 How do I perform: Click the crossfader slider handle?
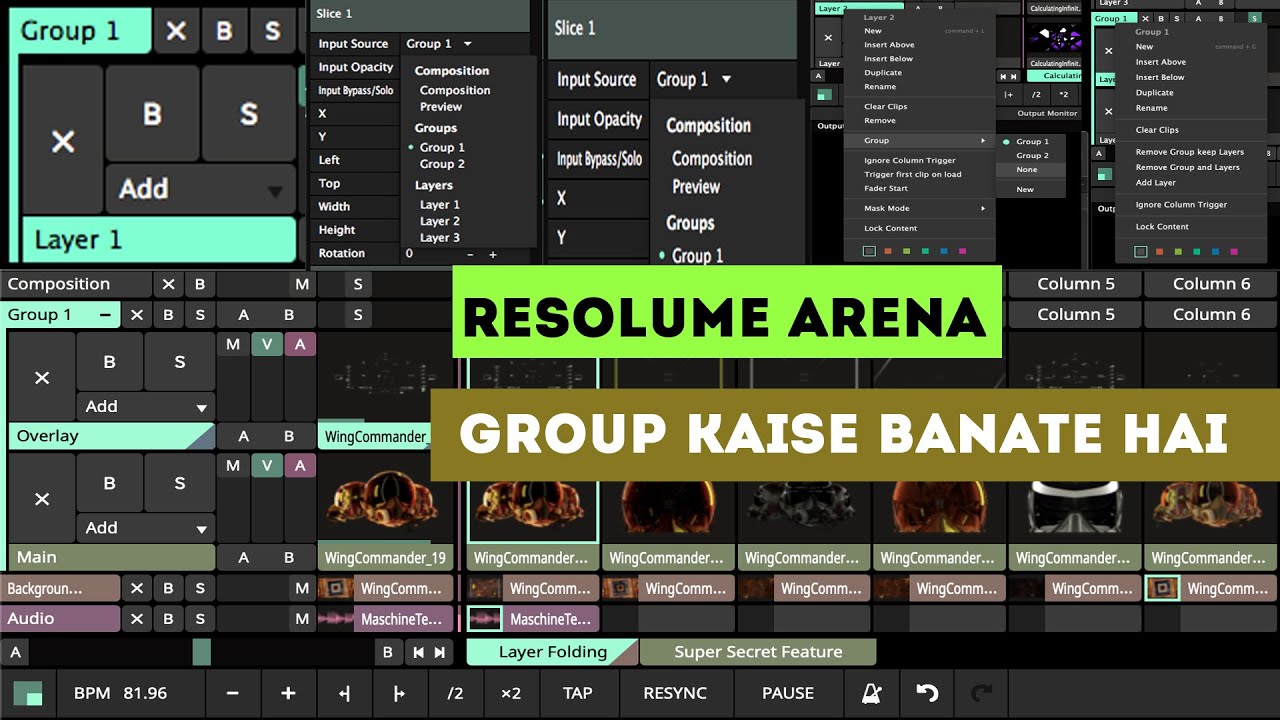202,652
